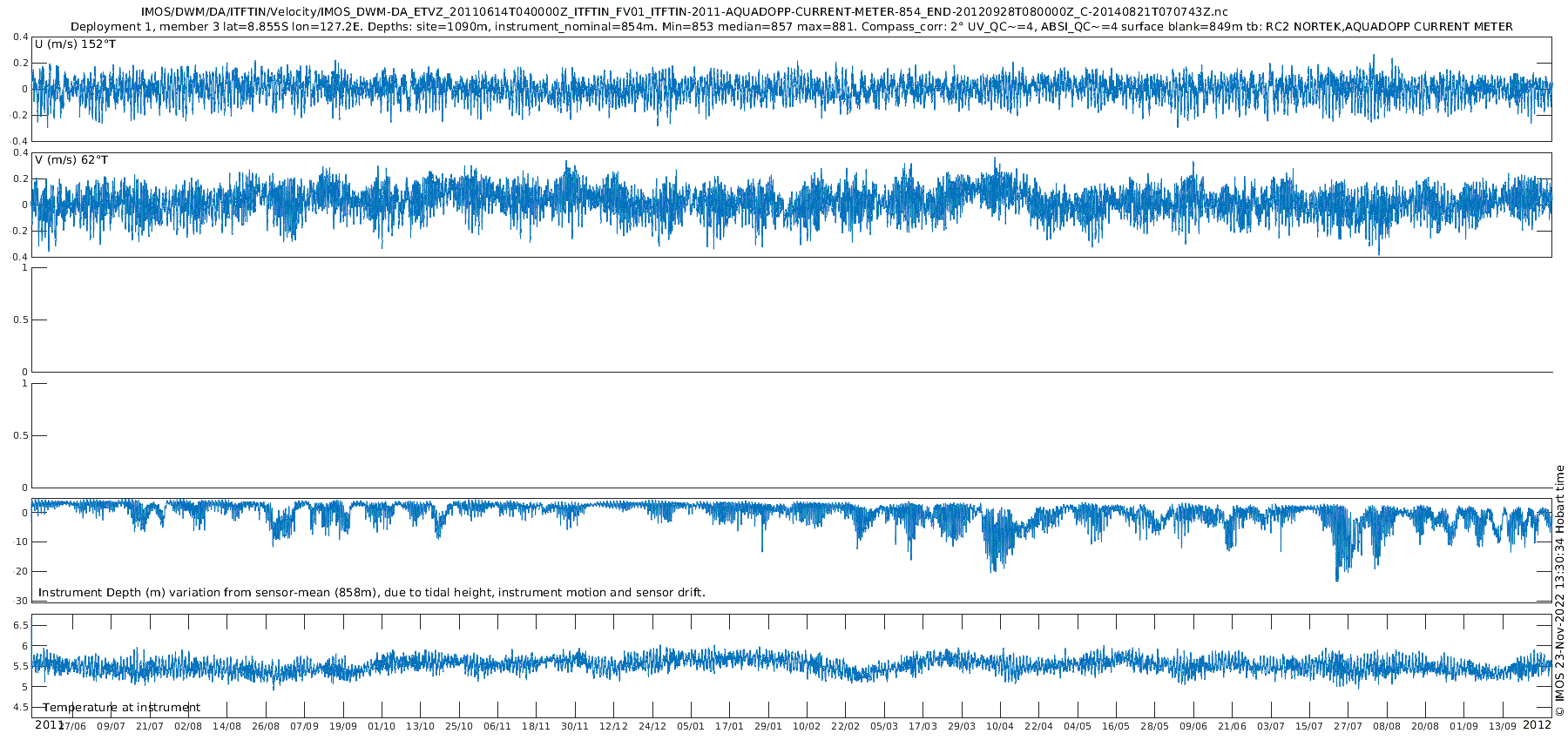Viewport: 1568px width, 740px height.
Task: Click the 09/06 date tick label
Action: [1193, 726]
